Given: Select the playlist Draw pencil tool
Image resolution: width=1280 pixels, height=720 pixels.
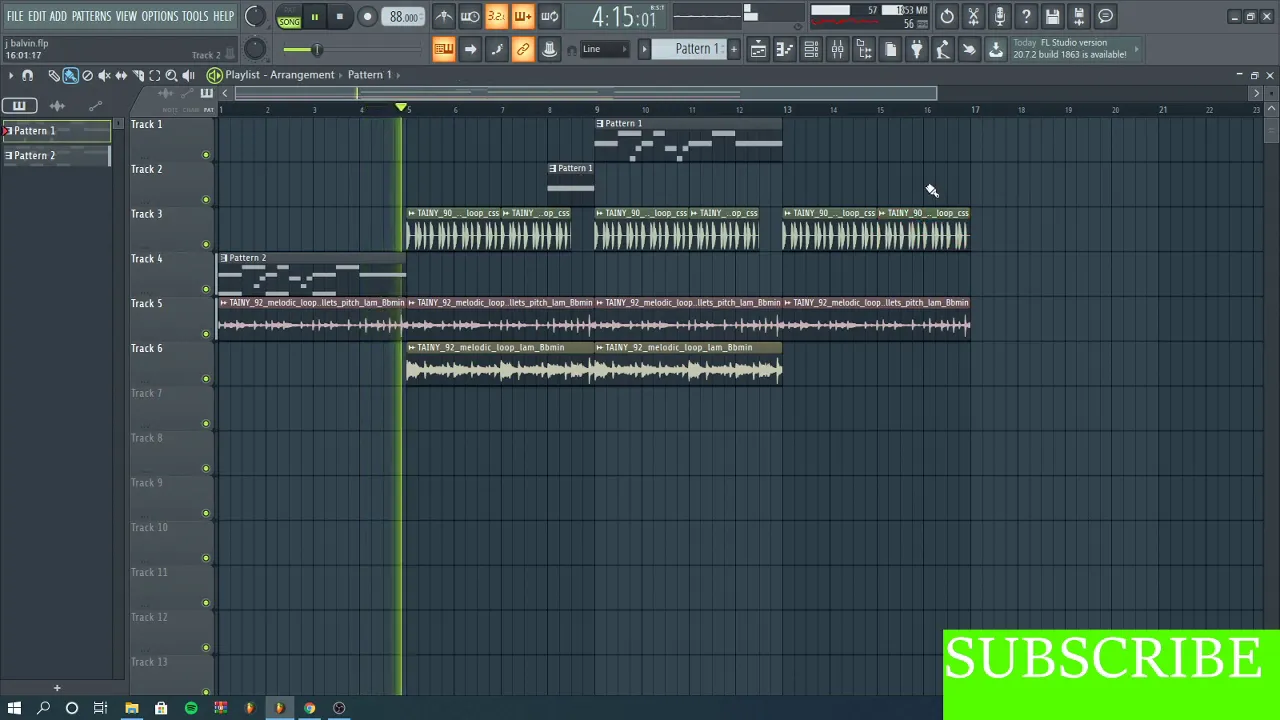Looking at the screenshot, I should (x=53, y=75).
